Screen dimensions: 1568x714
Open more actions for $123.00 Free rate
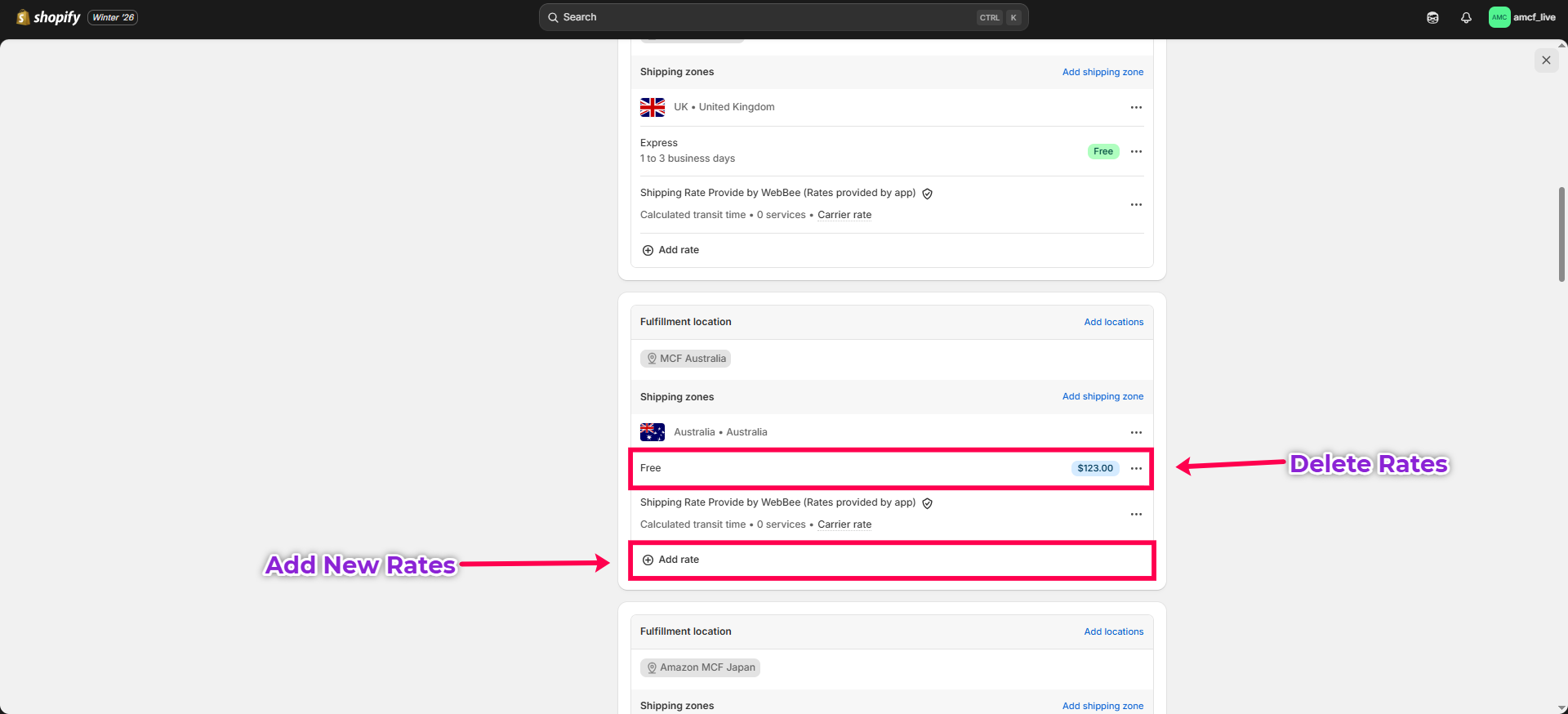[1136, 468]
